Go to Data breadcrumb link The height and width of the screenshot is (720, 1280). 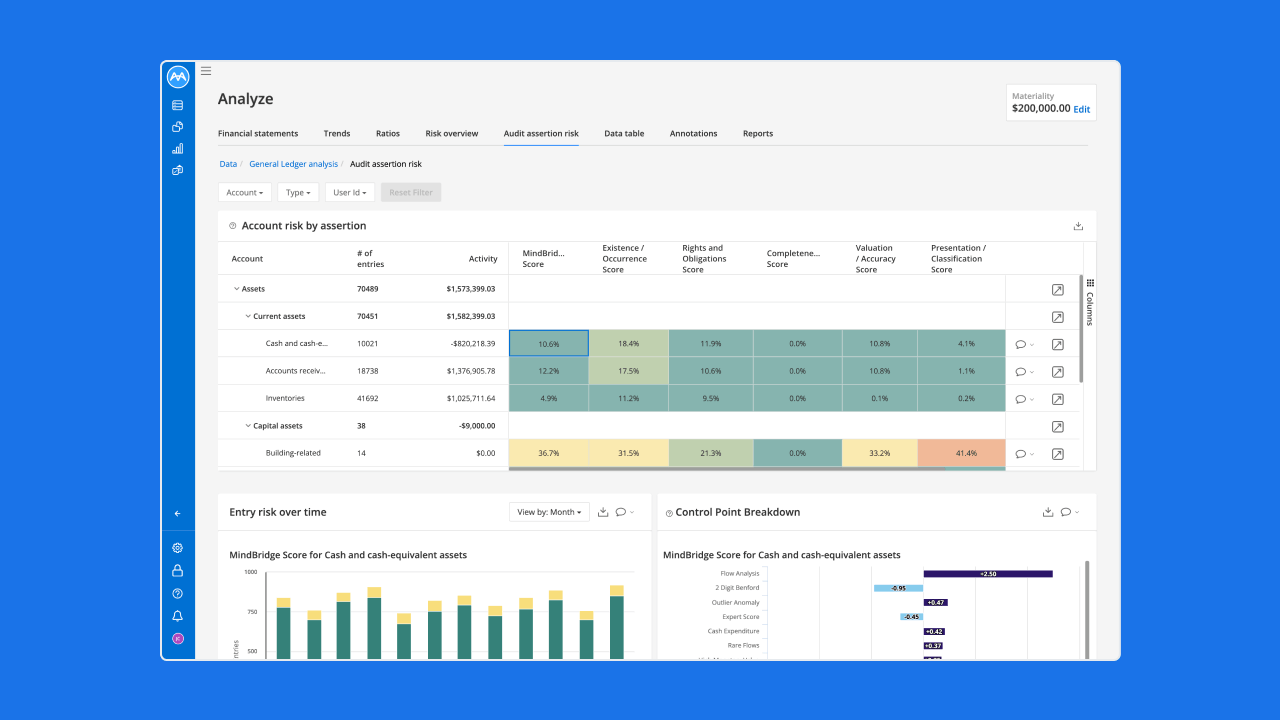click(x=228, y=164)
